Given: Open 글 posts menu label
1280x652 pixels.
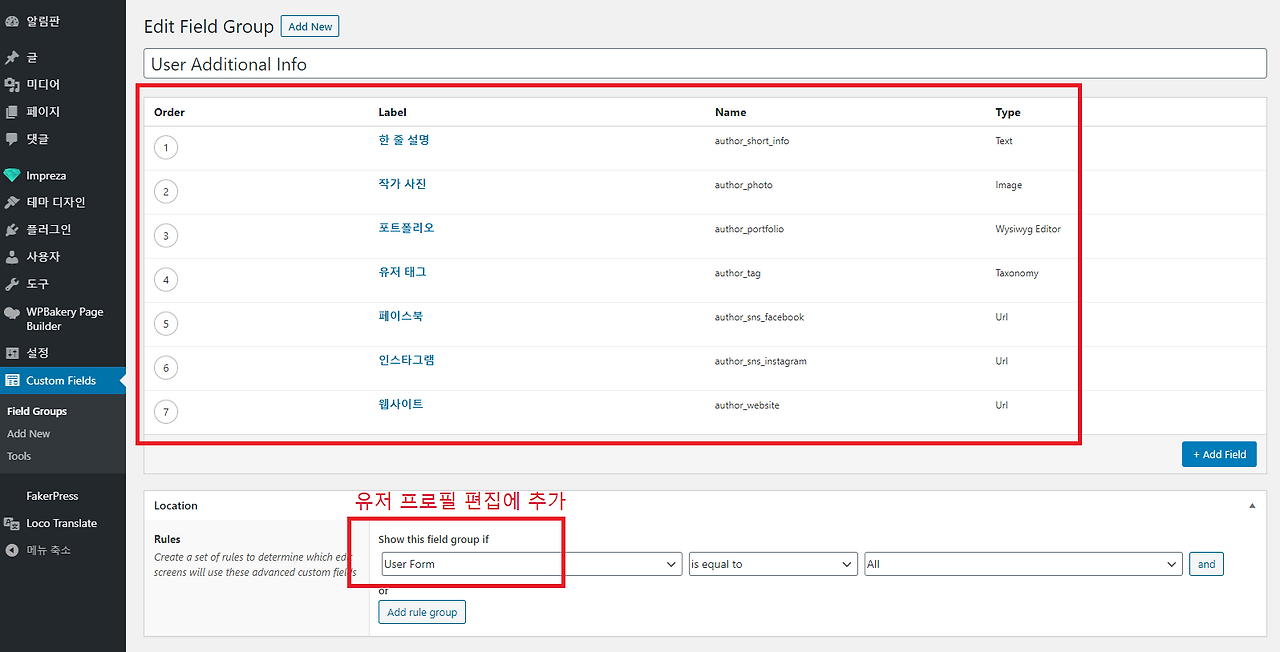Looking at the screenshot, I should coord(32,58).
